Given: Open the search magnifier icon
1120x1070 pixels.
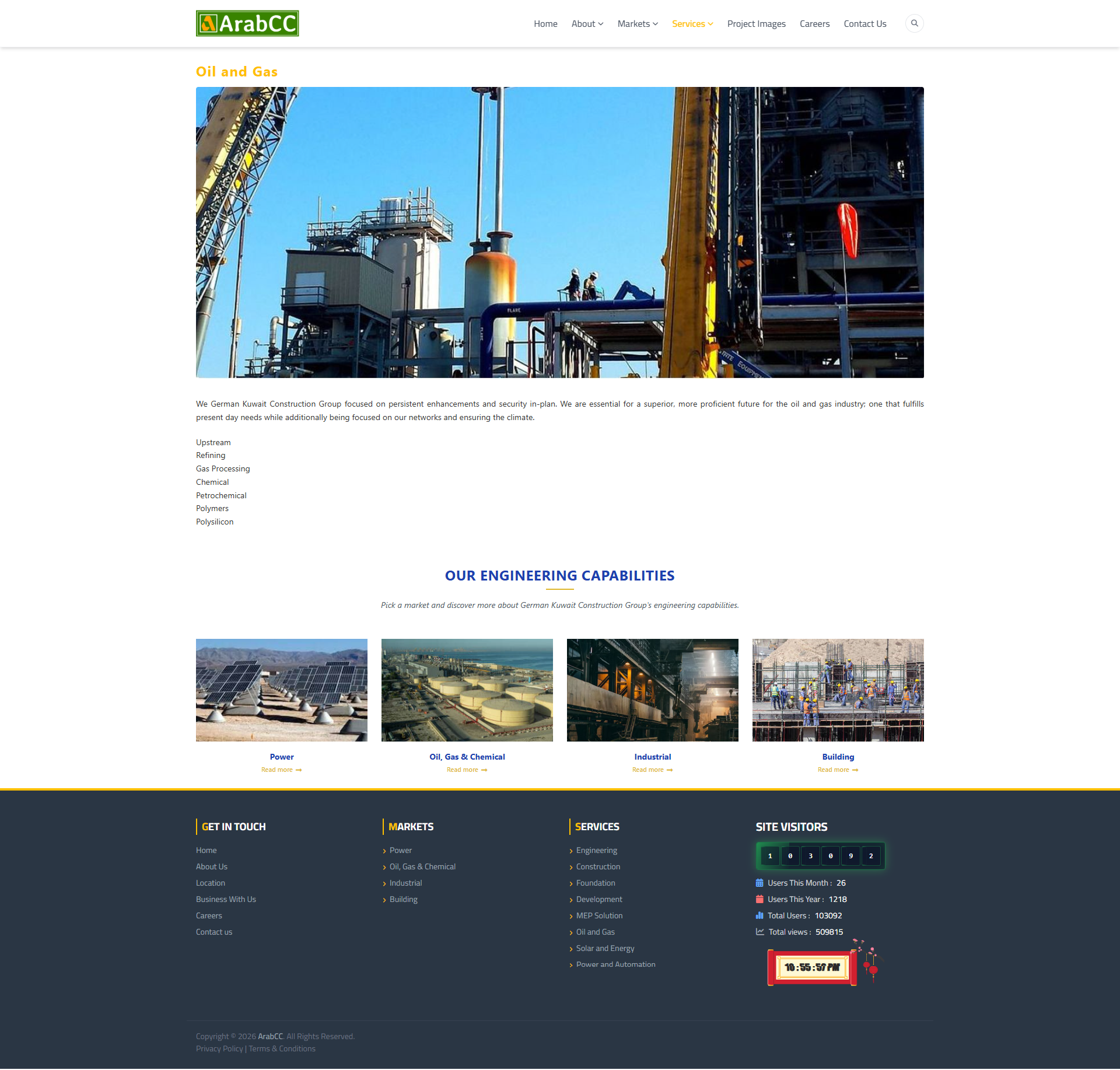Looking at the screenshot, I should (914, 23).
